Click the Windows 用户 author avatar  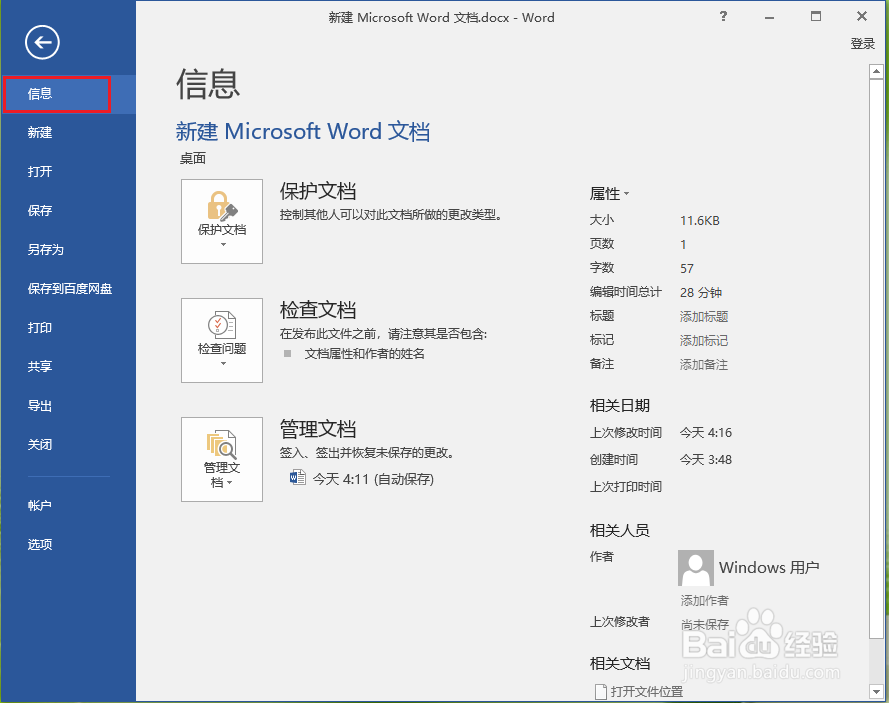[x=696, y=568]
